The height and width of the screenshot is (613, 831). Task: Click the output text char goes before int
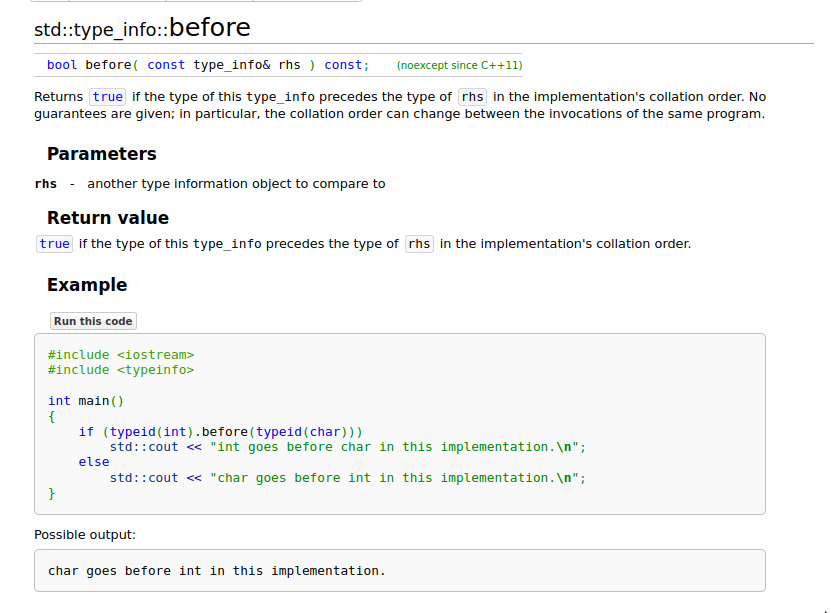pyautogui.click(x=216, y=571)
